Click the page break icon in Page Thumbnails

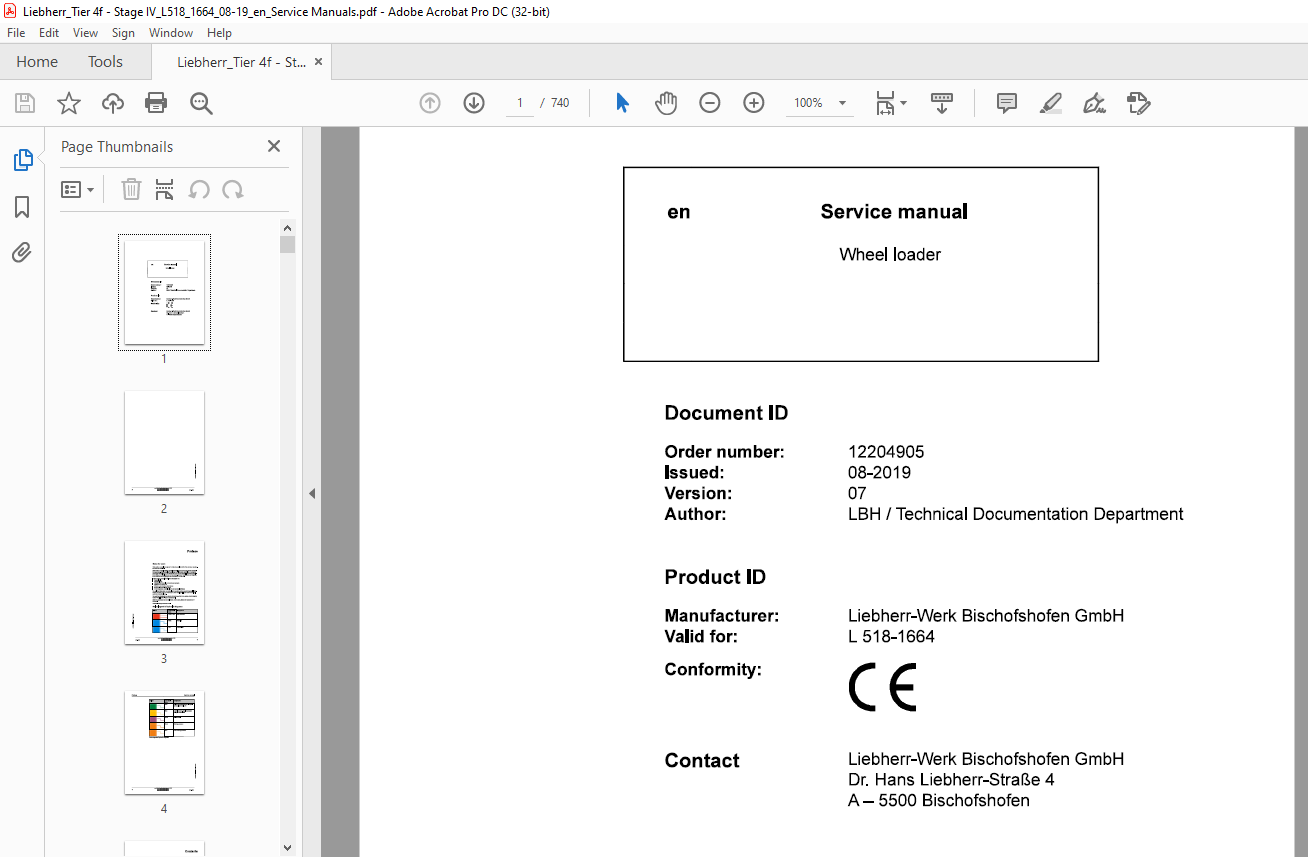point(165,189)
